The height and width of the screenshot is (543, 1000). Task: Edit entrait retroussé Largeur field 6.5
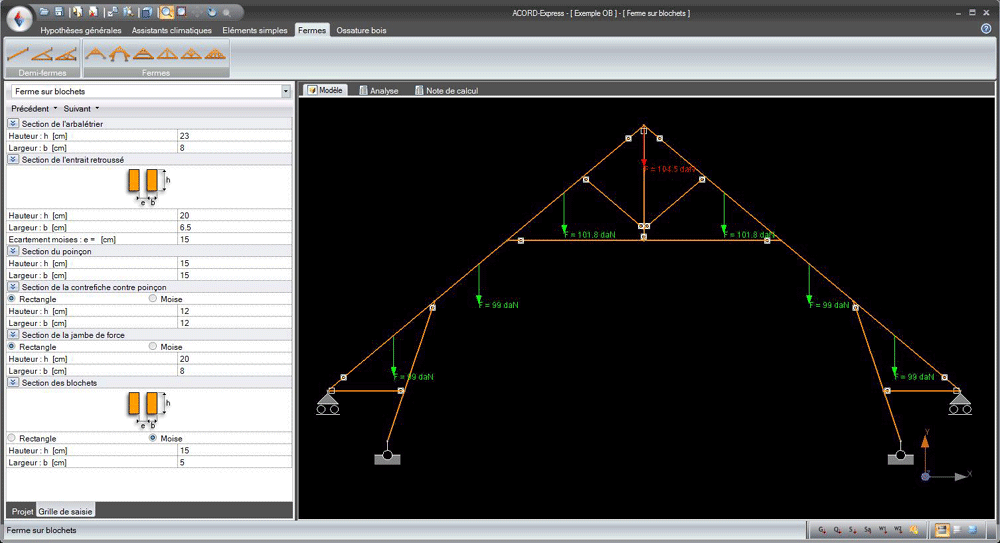[x=234, y=227]
